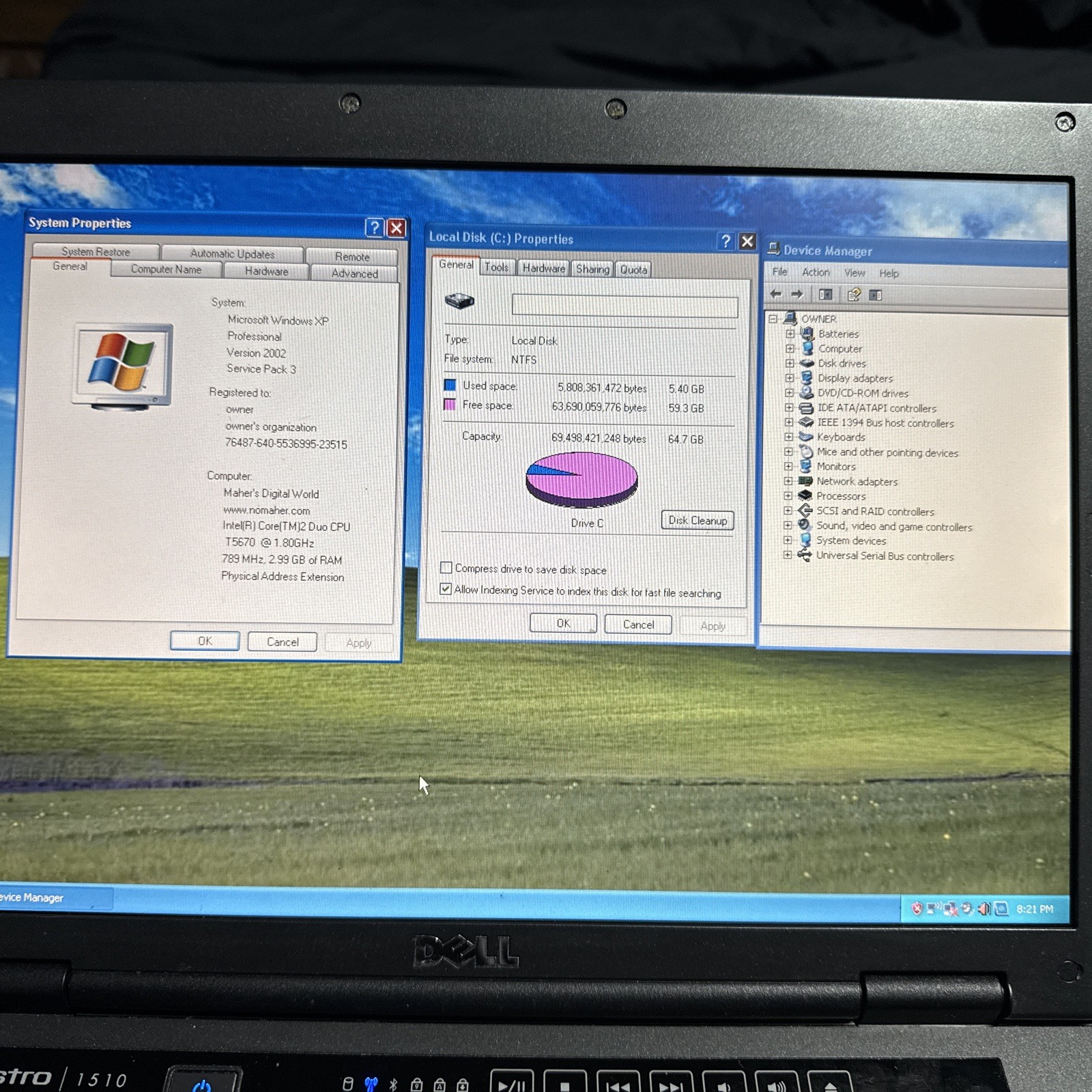Screen dimensions: 1092x1092
Task: Expand the System devices node
Action: pyautogui.click(x=788, y=541)
